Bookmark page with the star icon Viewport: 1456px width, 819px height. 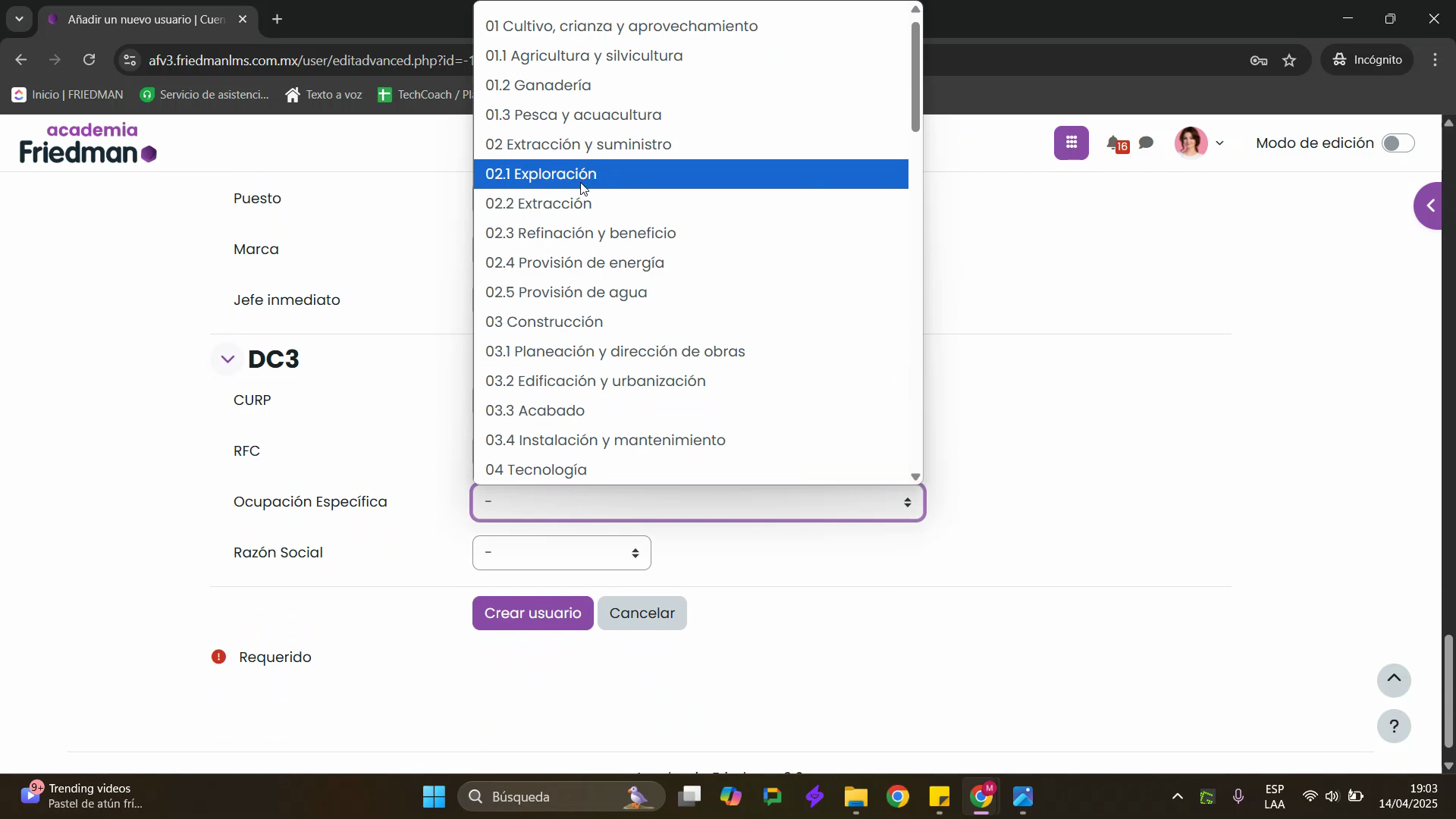coord(1290,60)
